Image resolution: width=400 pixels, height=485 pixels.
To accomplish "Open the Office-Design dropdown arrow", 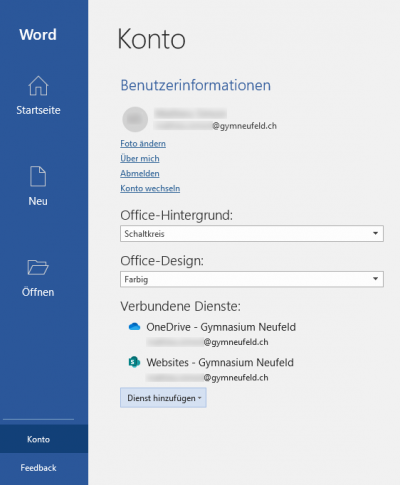I will click(375, 279).
